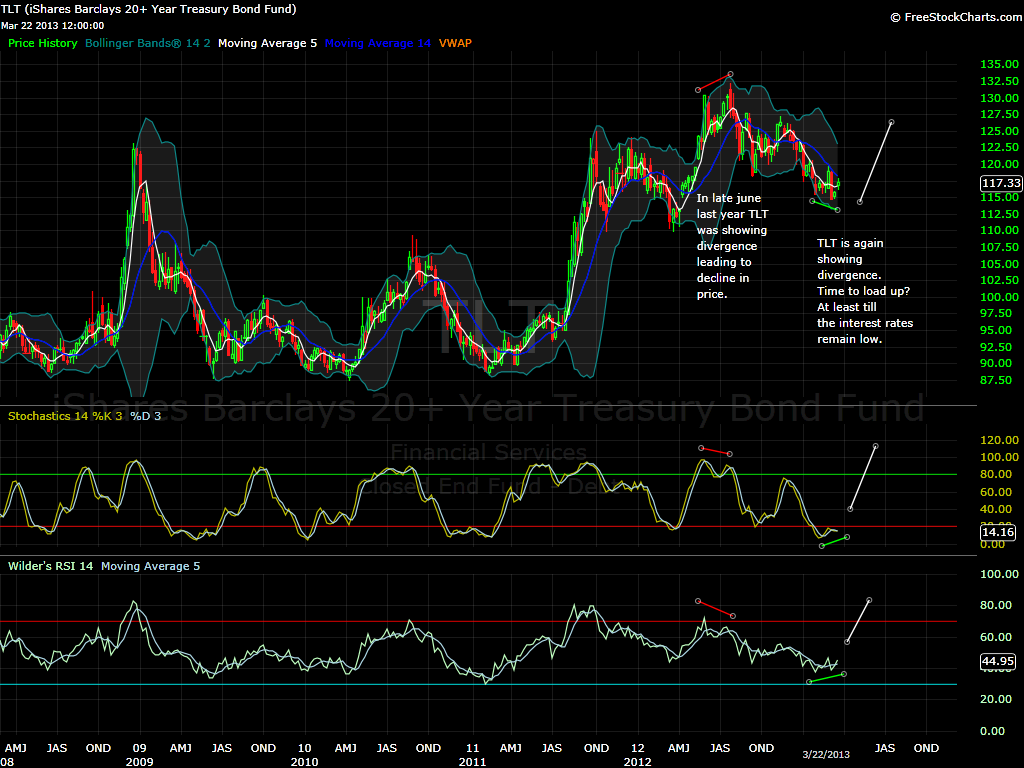Click the 135.00 price axis label

point(999,64)
